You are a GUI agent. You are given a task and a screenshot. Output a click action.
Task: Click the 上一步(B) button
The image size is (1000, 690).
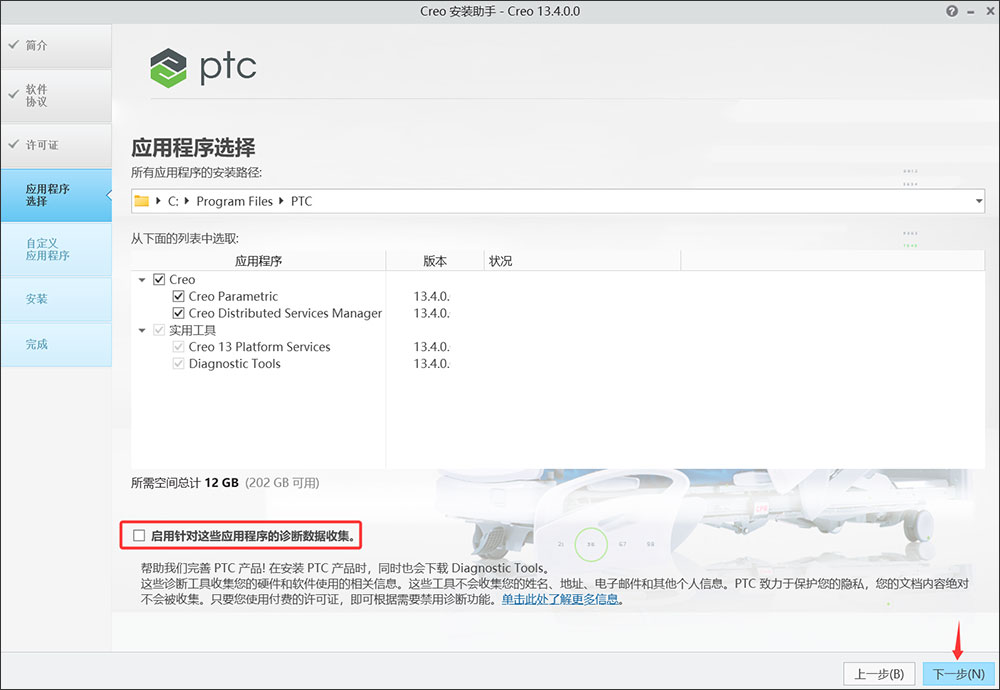(879, 673)
